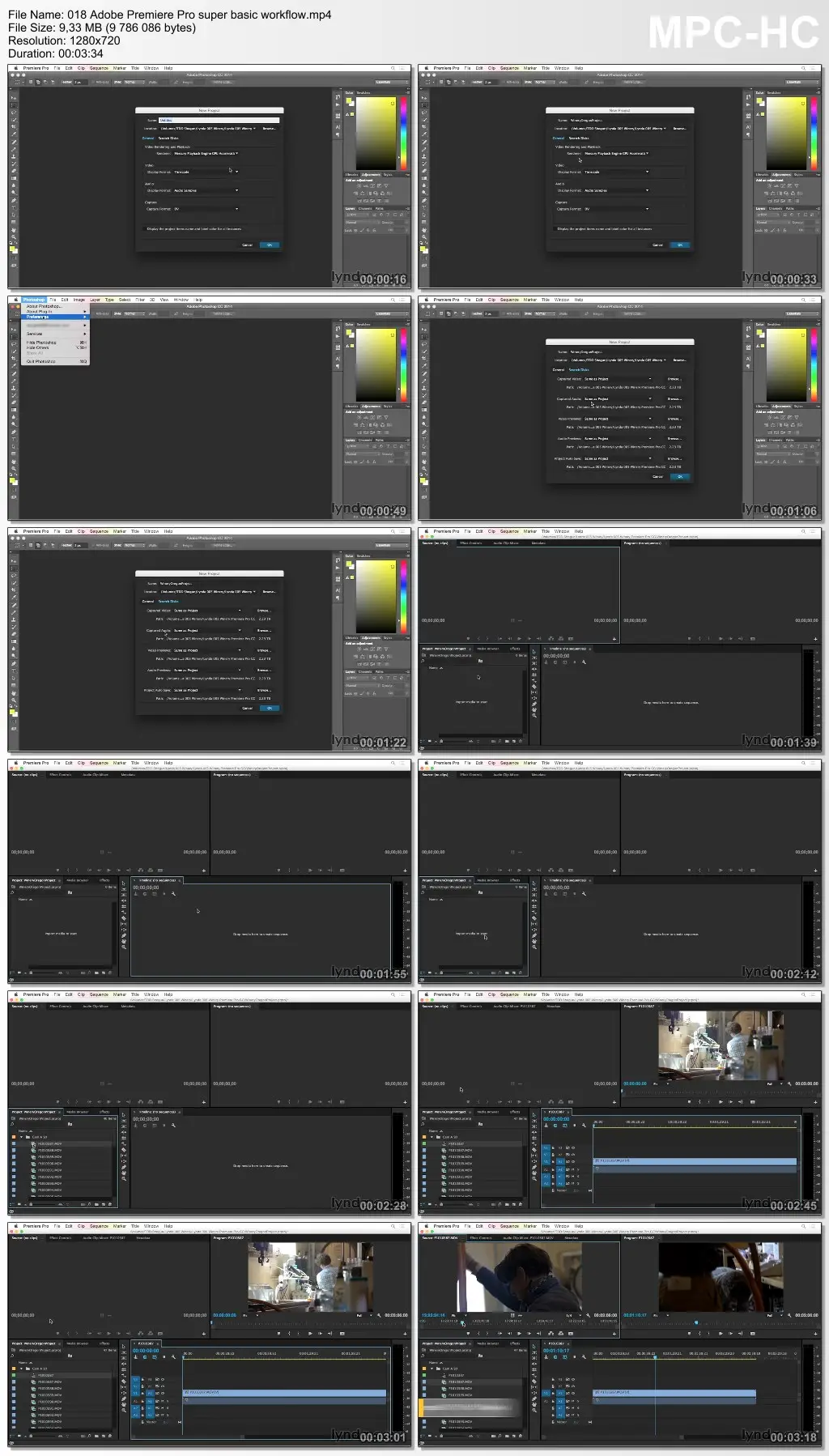Open the Actions panel icon in the 00:00:16 frame

point(338,104)
